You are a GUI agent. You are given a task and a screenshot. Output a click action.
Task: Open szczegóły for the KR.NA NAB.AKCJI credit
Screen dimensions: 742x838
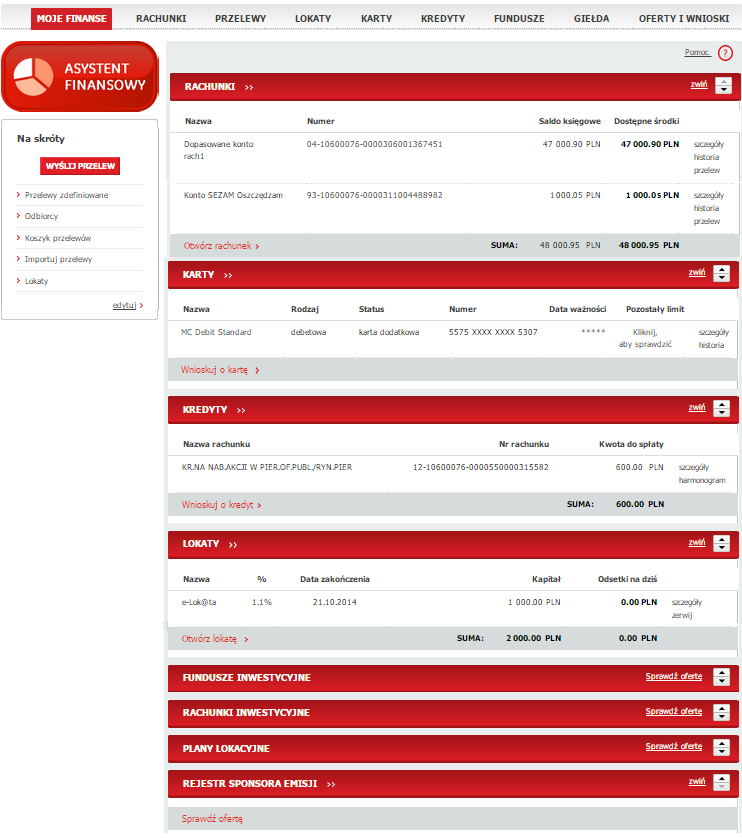[x=694, y=468]
